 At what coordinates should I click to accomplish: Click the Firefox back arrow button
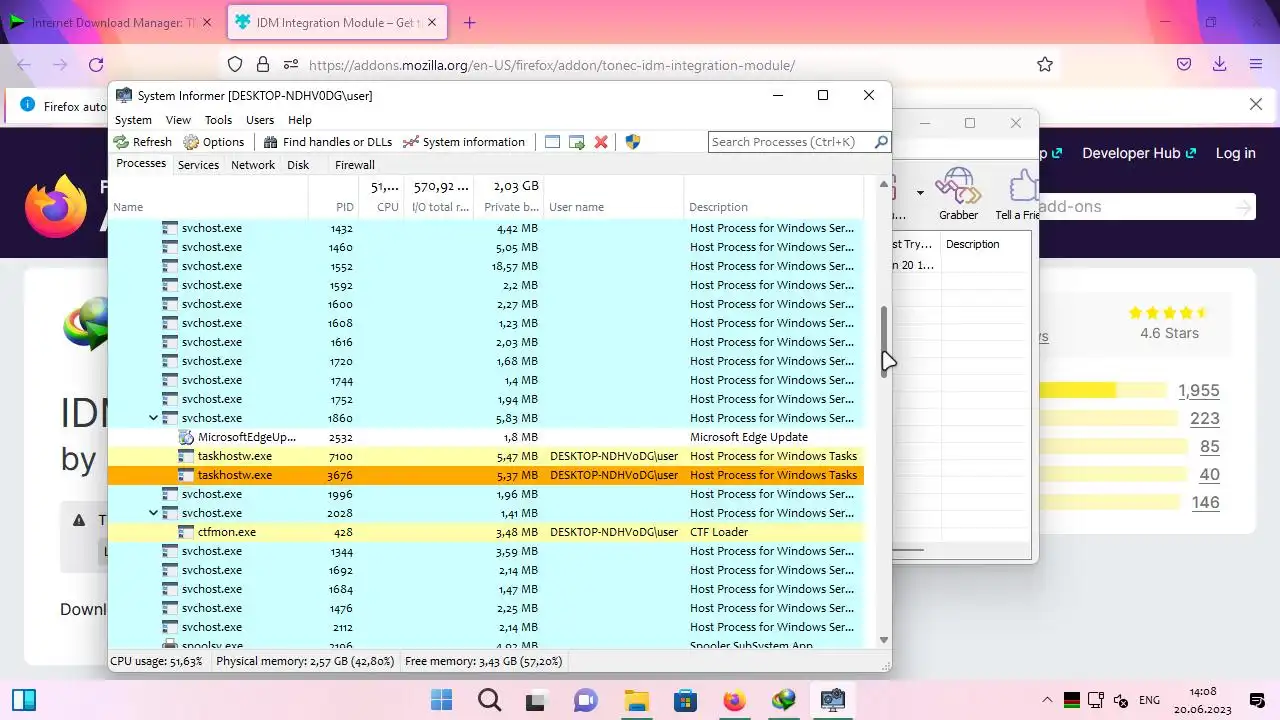click(24, 65)
